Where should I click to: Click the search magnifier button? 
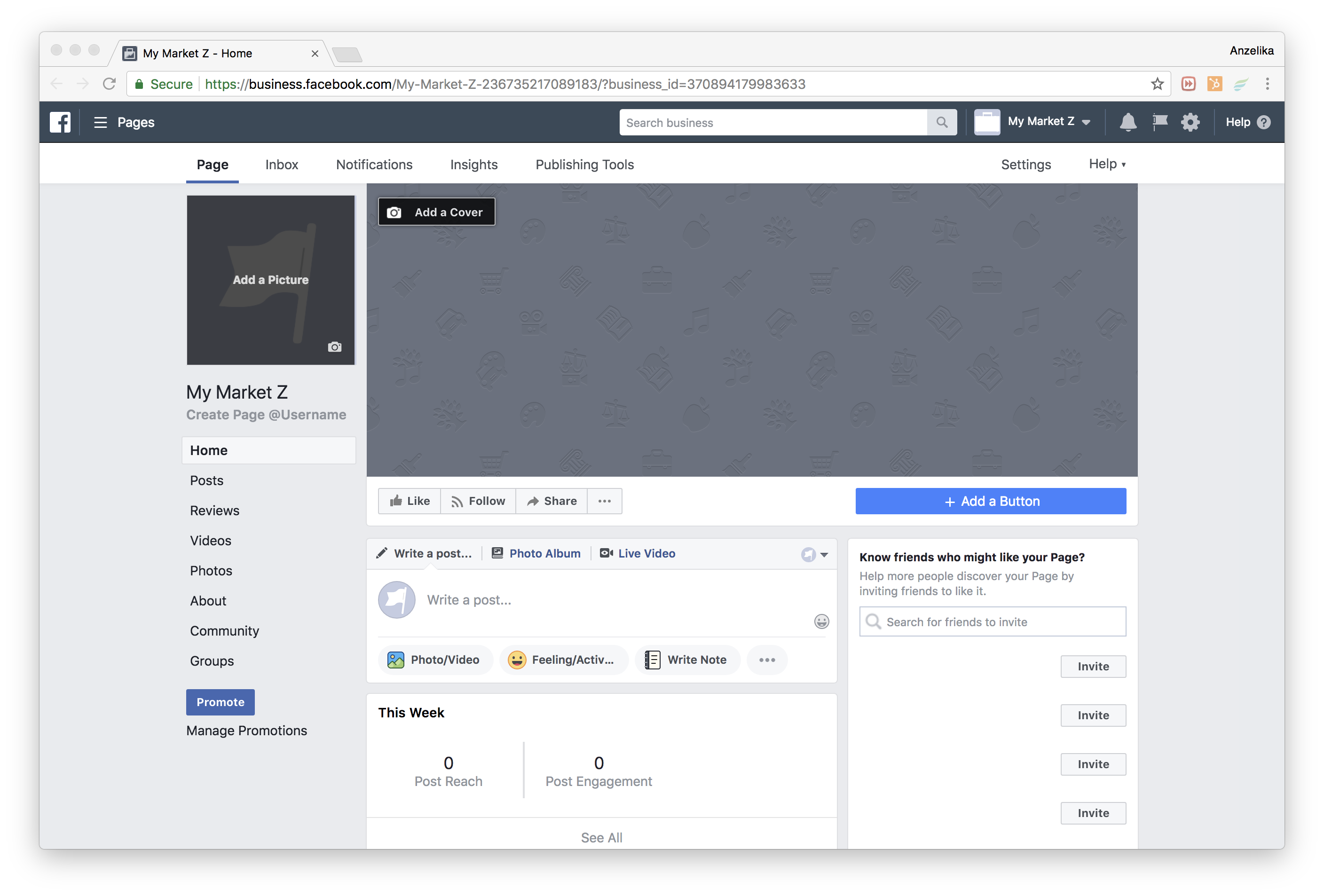point(941,123)
